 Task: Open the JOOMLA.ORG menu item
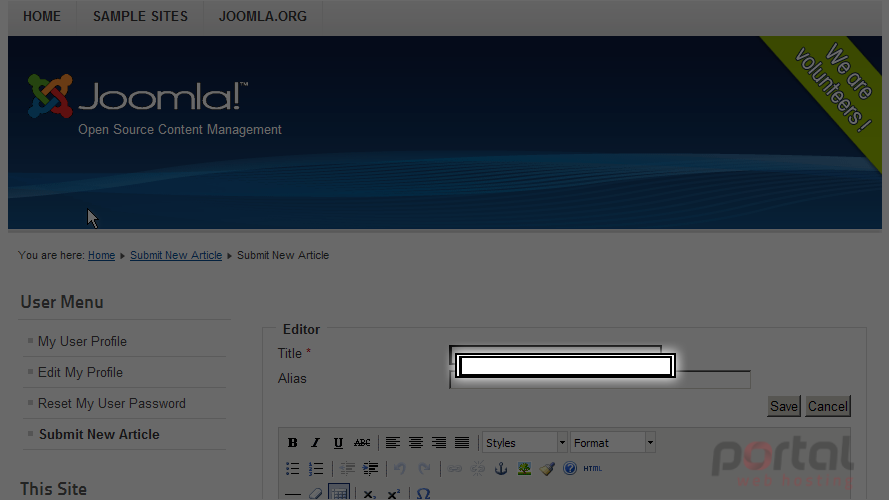[x=263, y=16]
